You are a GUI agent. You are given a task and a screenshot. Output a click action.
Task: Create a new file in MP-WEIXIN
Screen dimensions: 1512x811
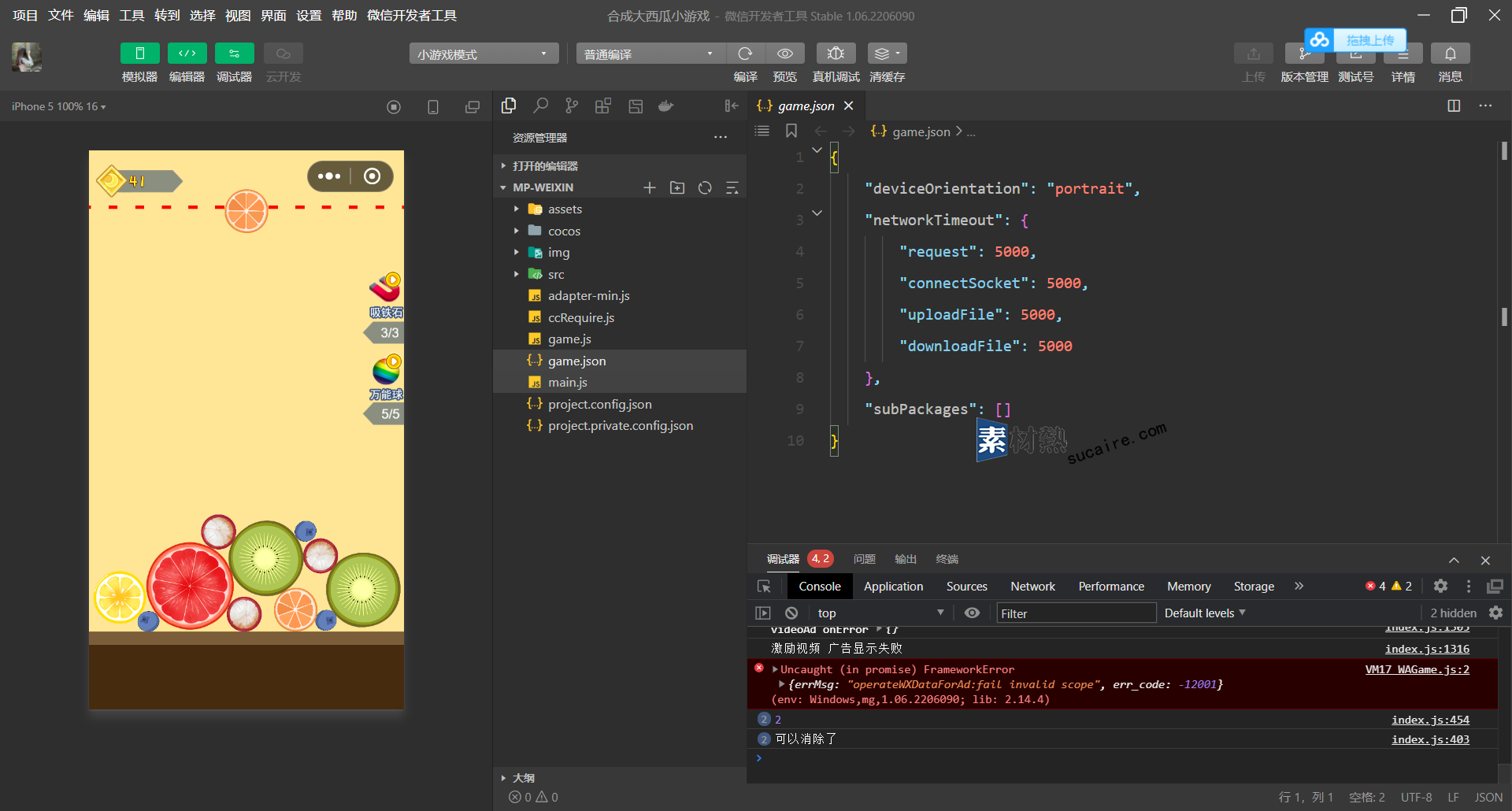click(650, 187)
